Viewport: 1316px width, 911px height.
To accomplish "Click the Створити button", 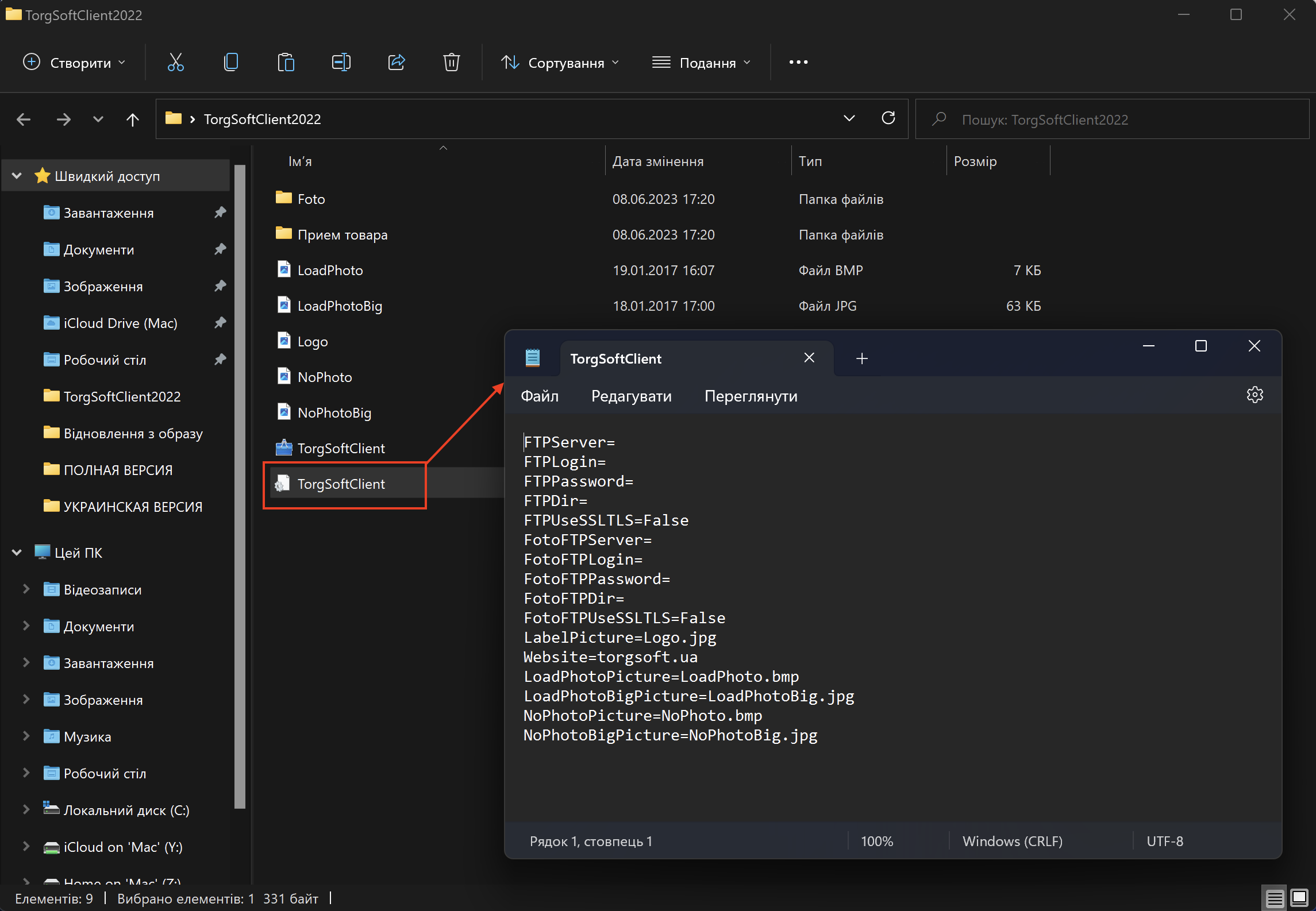I will point(74,63).
